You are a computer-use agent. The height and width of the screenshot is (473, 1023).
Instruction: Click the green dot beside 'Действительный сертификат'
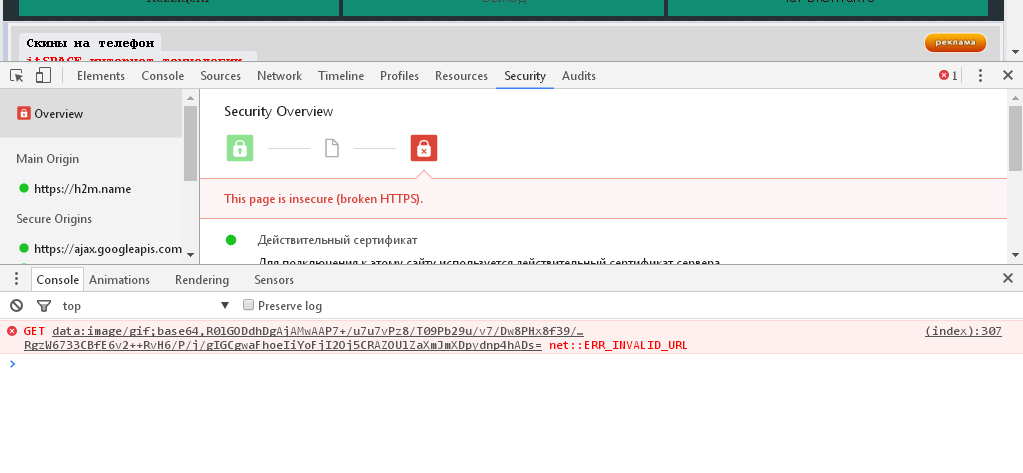230,240
